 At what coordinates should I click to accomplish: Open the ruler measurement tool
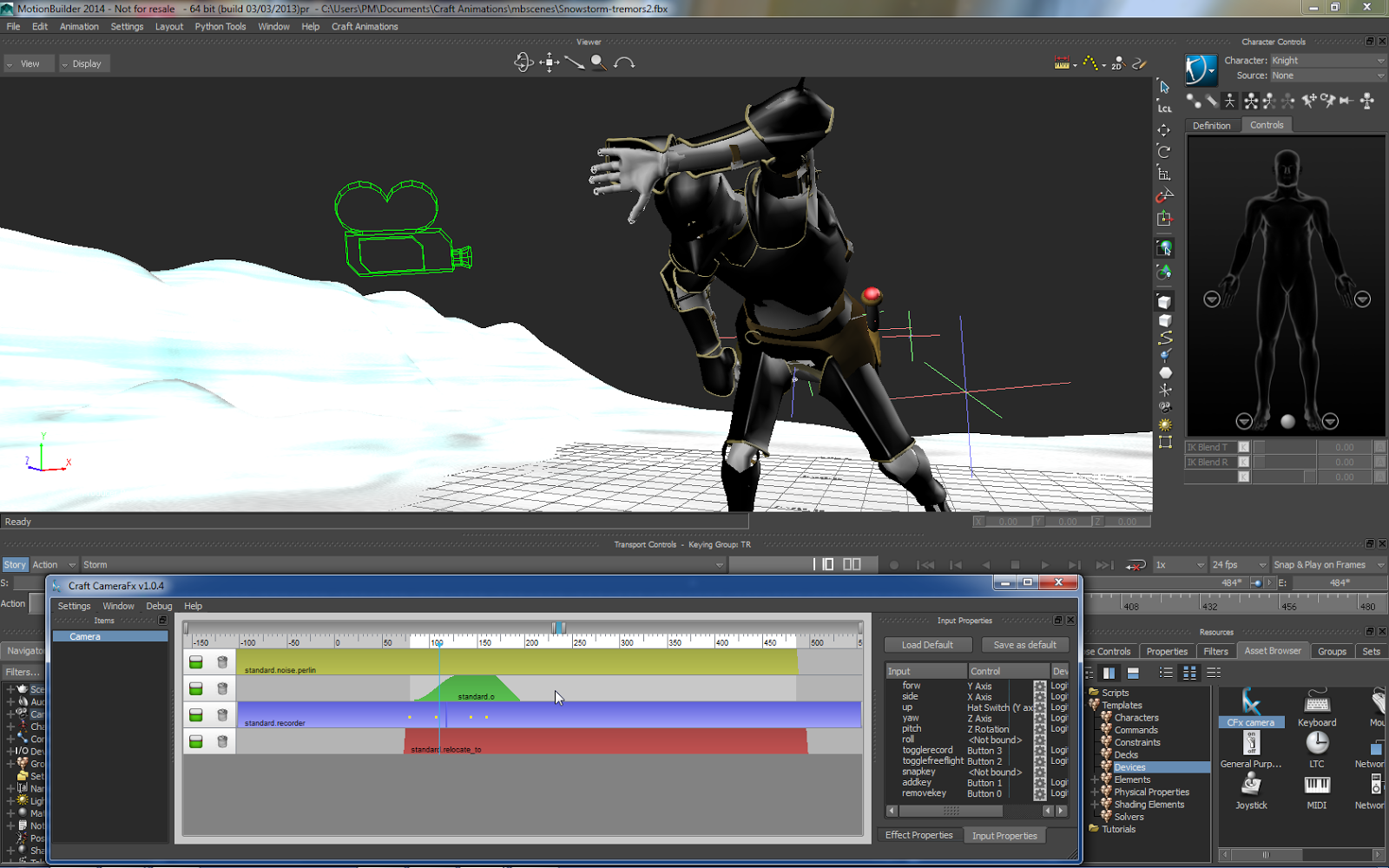click(1062, 63)
